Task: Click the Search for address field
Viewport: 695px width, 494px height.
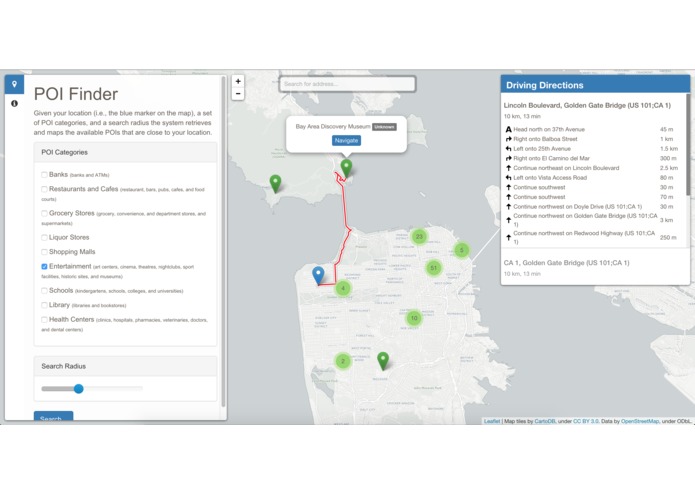Action: (347, 84)
